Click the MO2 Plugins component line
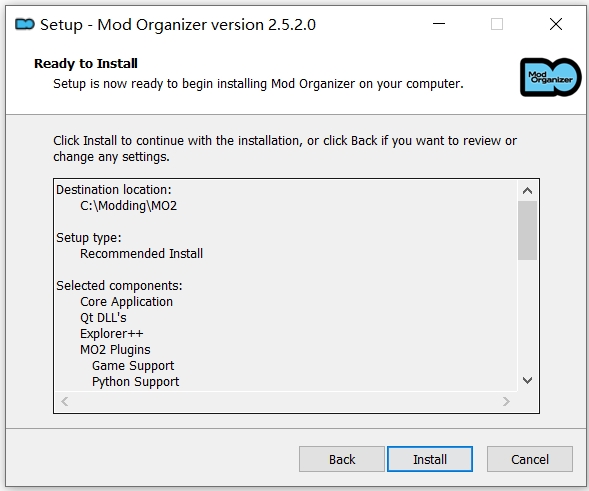589x491 pixels. pos(115,350)
